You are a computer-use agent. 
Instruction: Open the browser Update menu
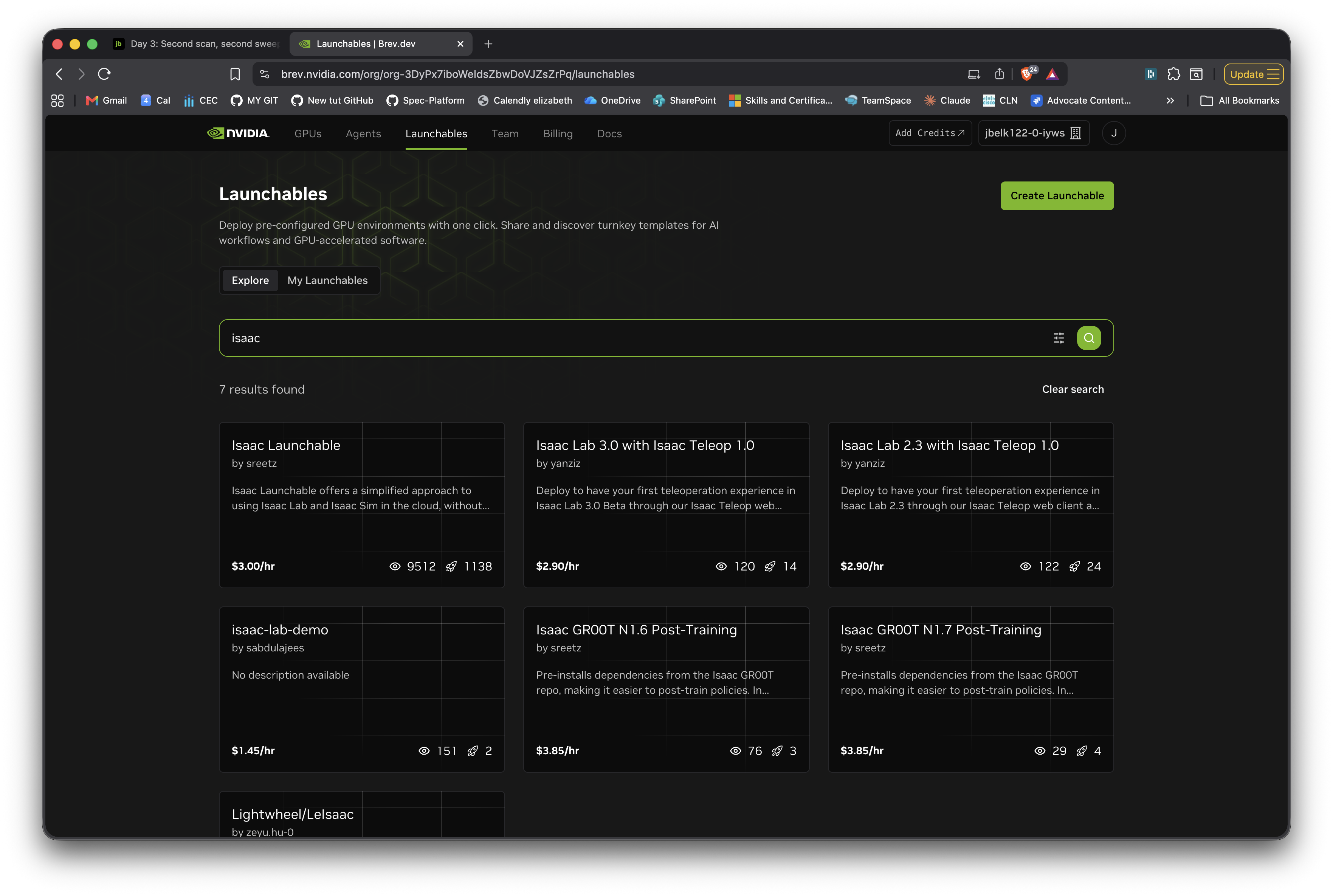click(x=1253, y=74)
